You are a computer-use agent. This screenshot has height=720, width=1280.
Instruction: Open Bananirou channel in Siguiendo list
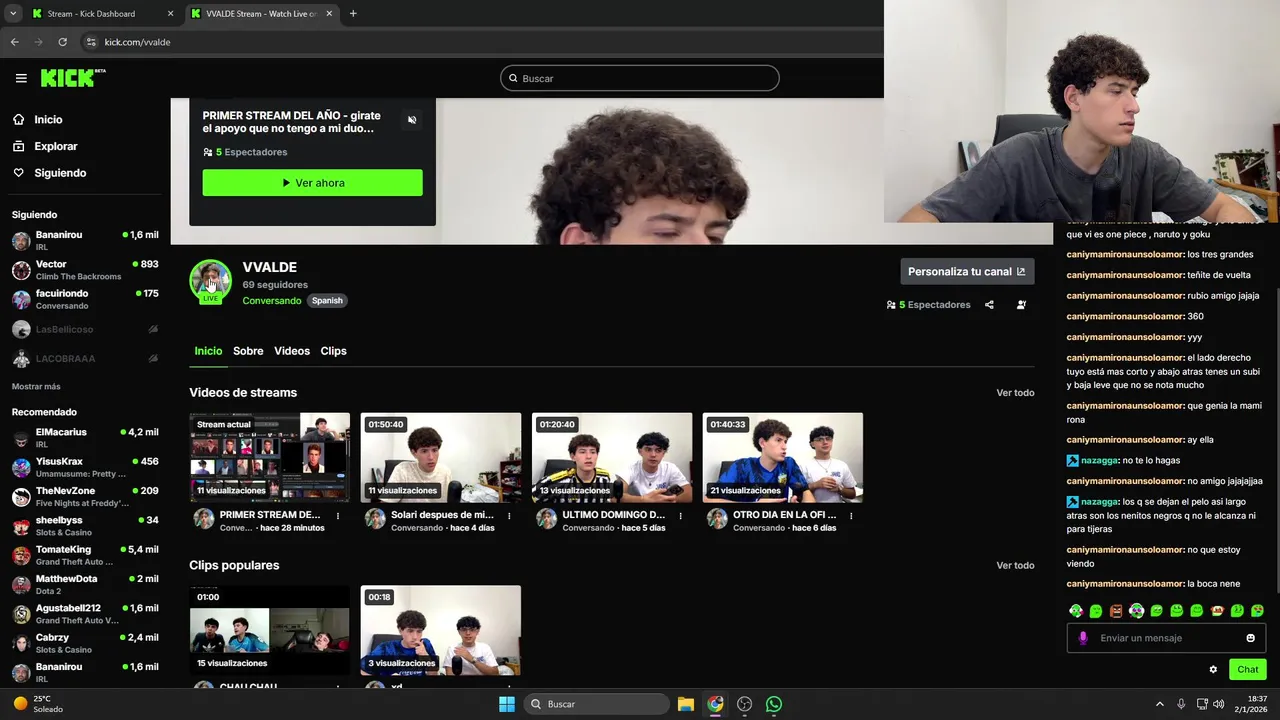tap(85, 240)
